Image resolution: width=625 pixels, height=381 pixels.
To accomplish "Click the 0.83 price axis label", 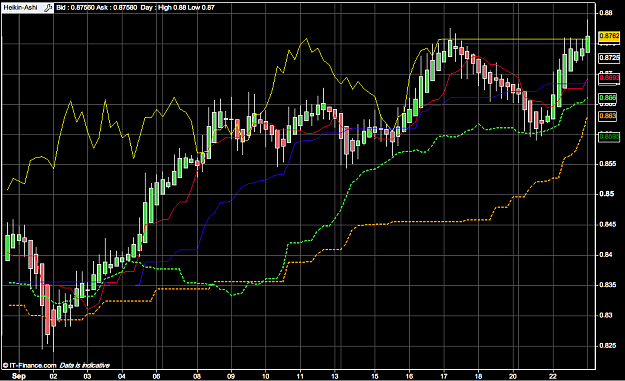I will pyautogui.click(x=605, y=315).
